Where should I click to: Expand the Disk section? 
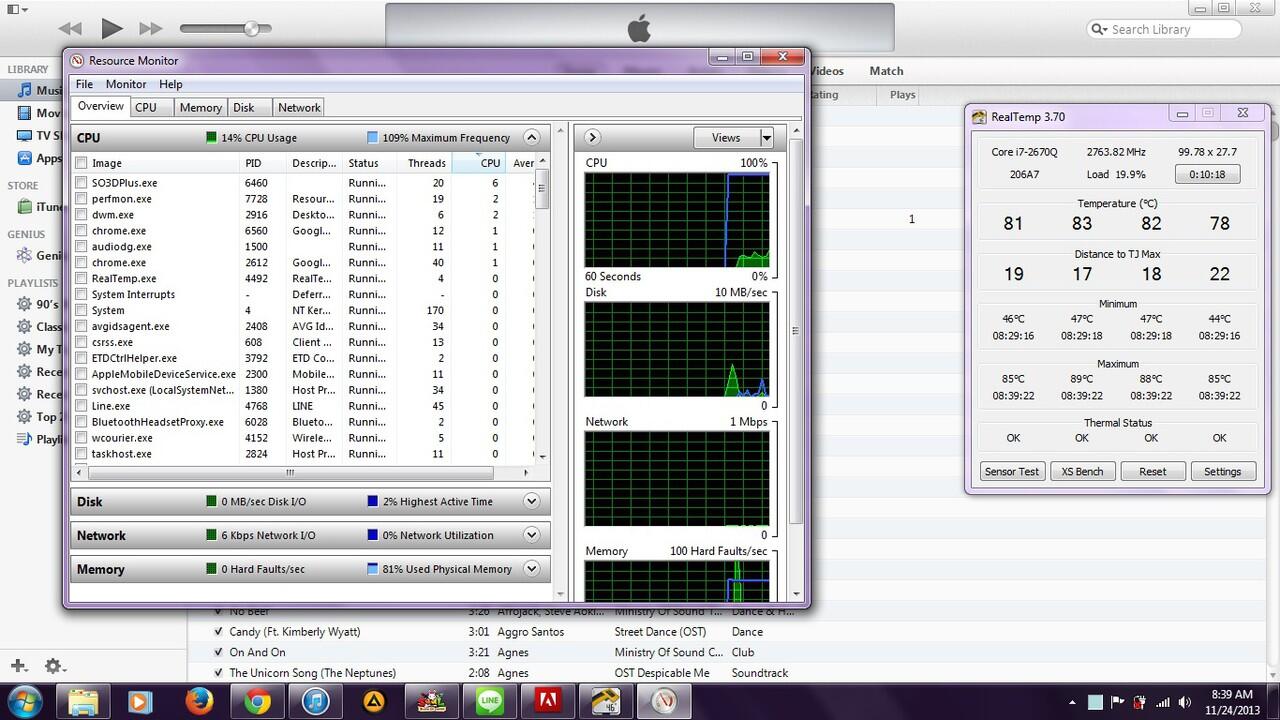coord(532,501)
